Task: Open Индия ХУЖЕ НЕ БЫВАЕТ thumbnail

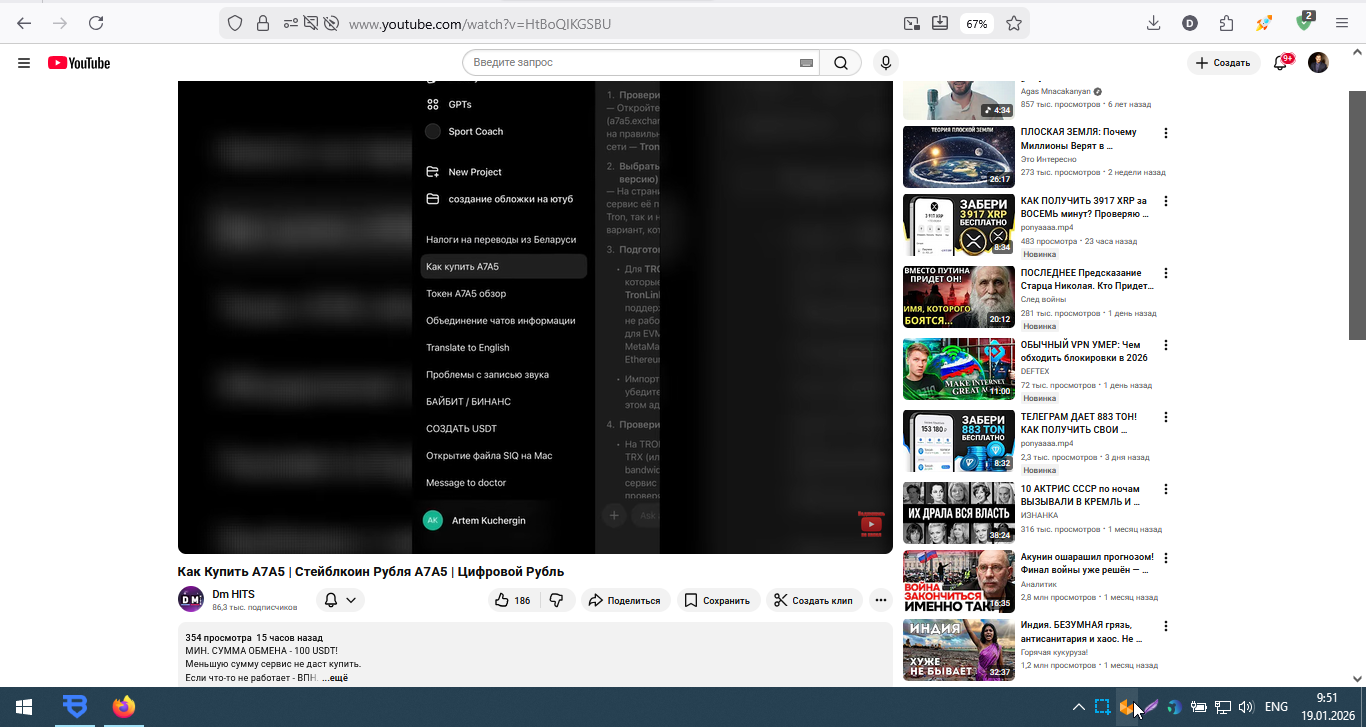Action: [x=959, y=650]
